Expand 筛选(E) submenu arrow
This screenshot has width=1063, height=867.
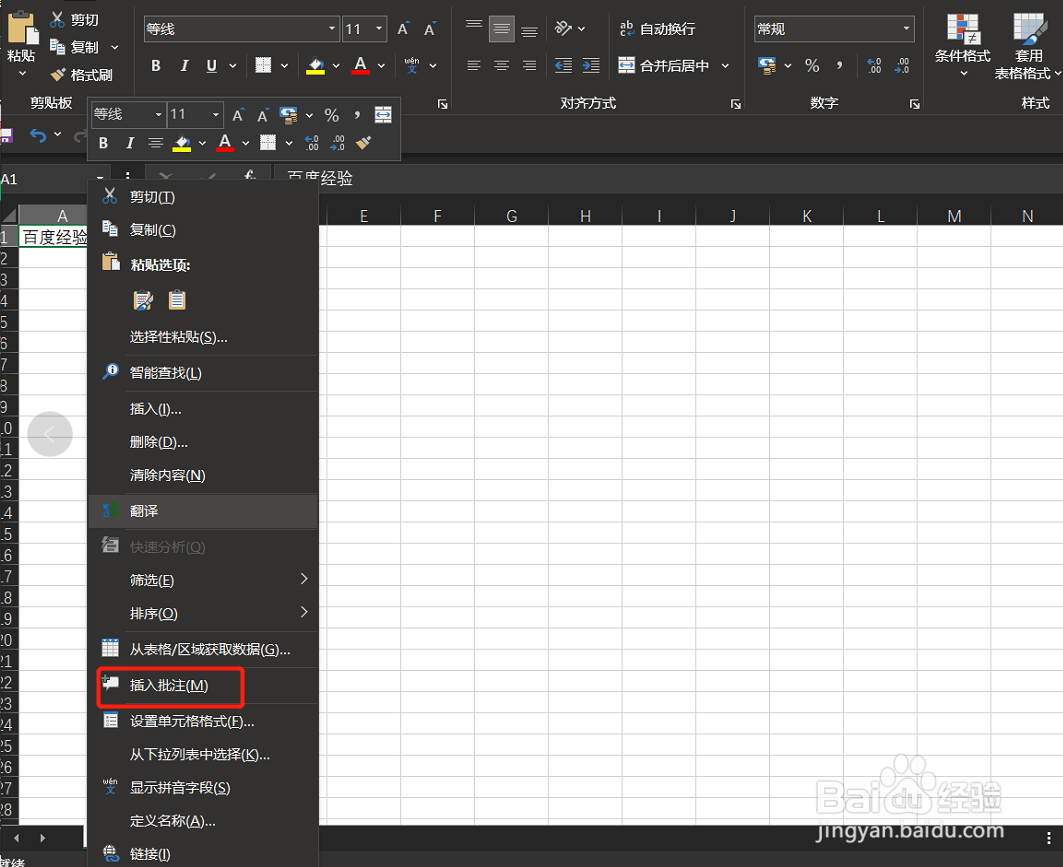pos(304,579)
